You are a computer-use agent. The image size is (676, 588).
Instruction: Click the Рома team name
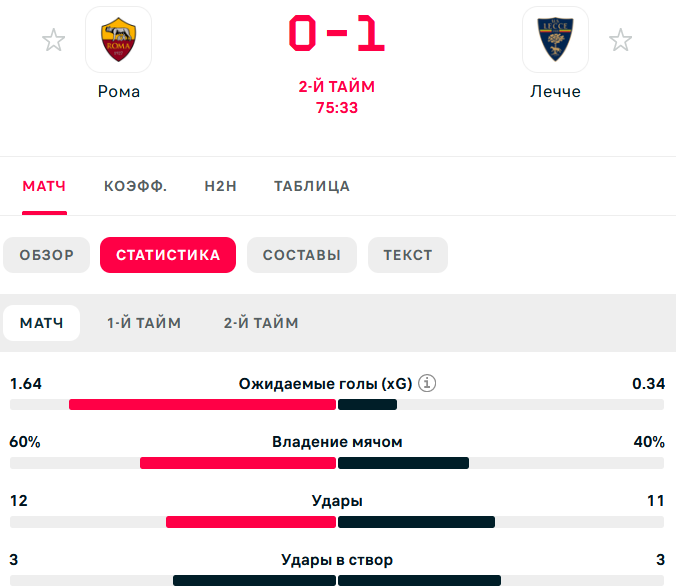(x=119, y=92)
